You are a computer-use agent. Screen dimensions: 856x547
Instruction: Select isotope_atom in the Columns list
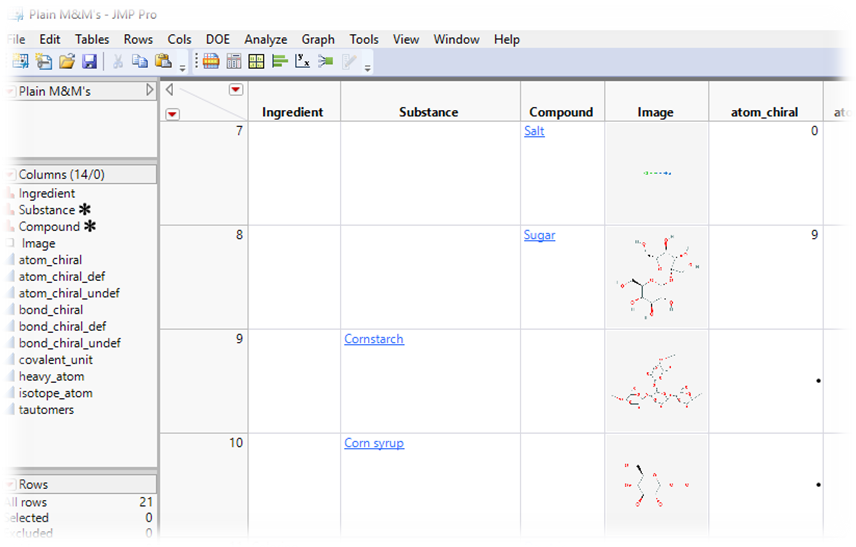click(56, 393)
